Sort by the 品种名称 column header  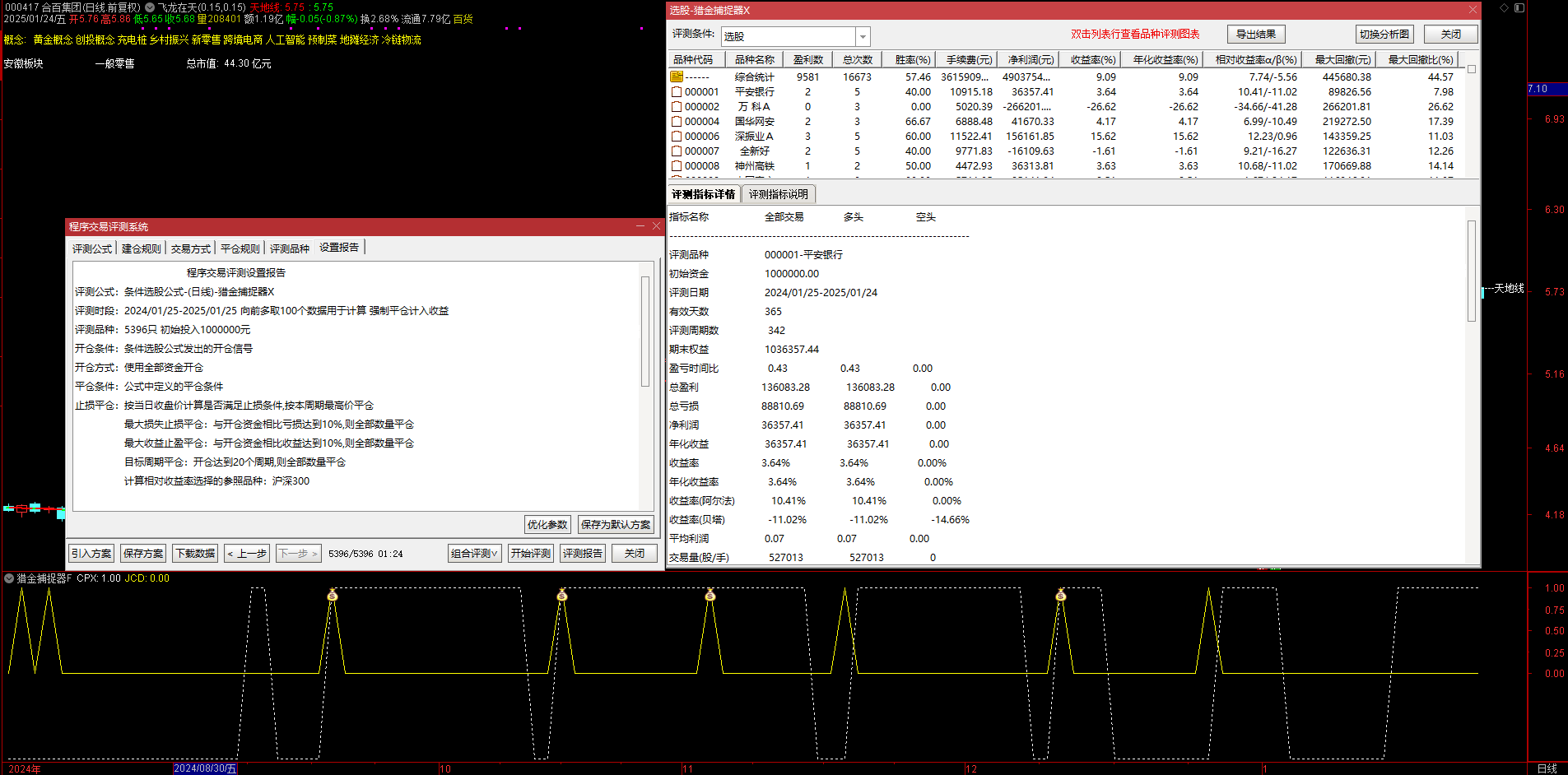tap(754, 60)
